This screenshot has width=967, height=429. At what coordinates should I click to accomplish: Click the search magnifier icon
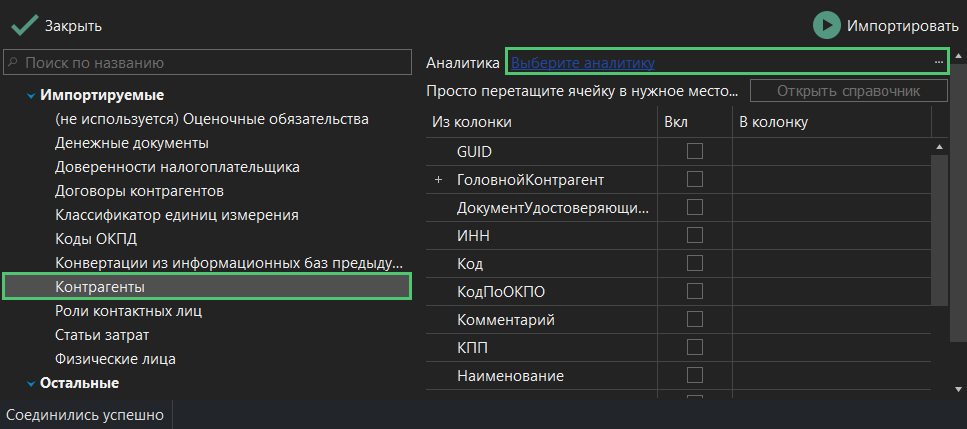click(x=14, y=62)
